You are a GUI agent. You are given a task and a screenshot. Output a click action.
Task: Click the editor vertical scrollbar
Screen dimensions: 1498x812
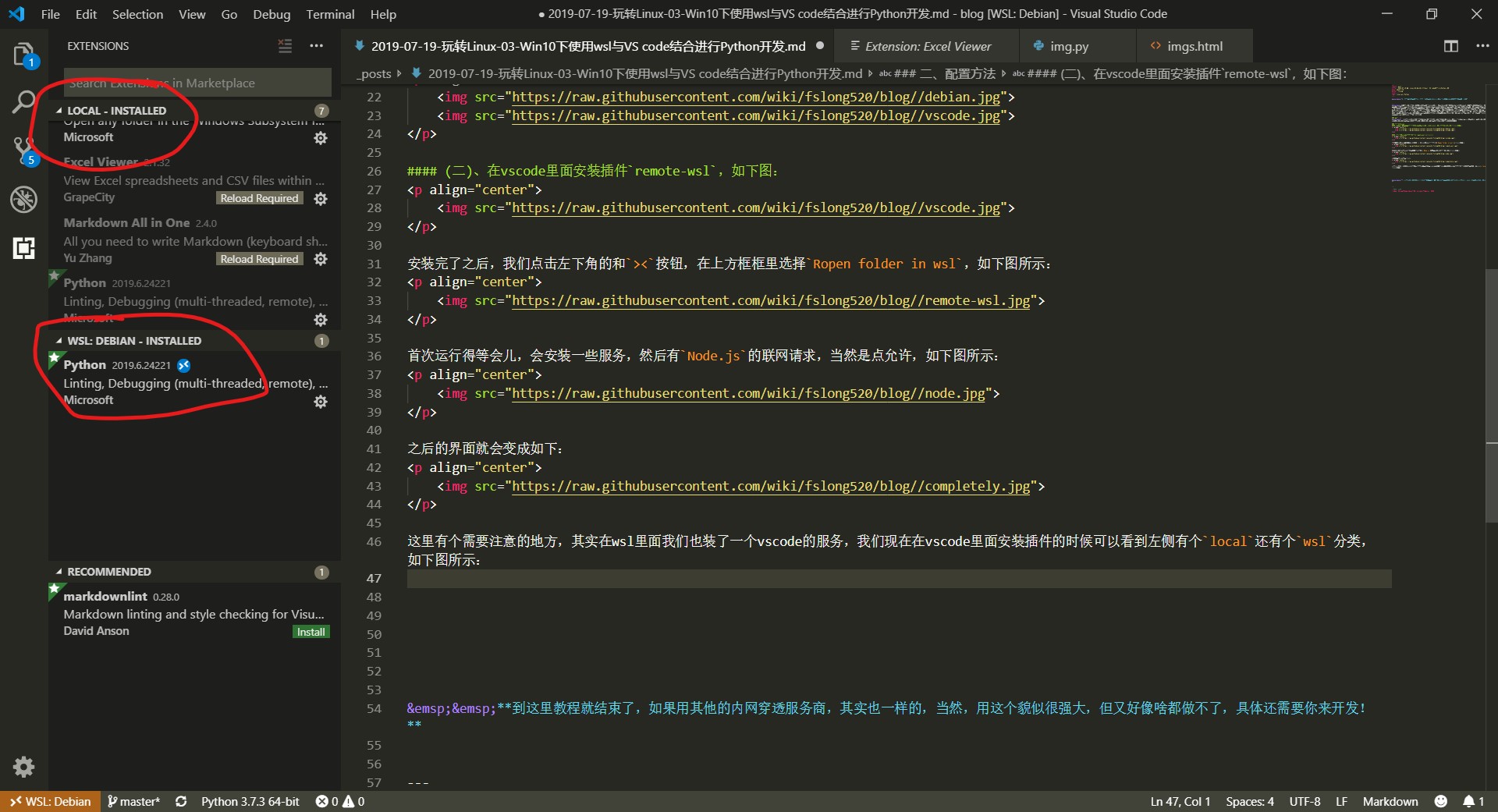1492,395
